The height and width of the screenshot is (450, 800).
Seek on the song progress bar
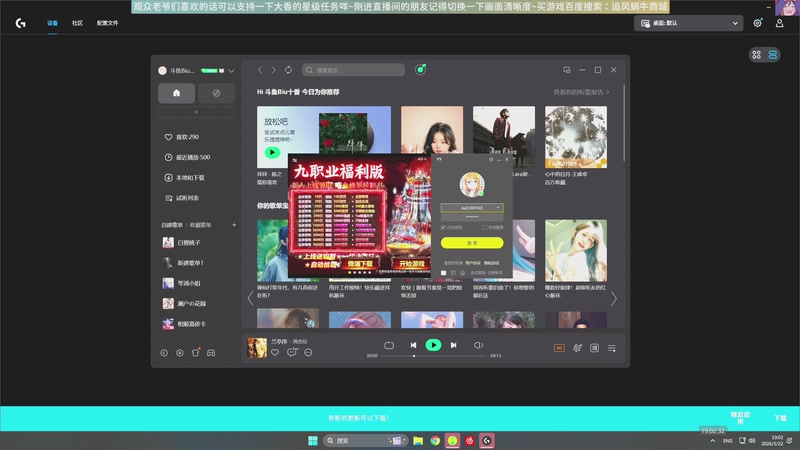(x=434, y=356)
